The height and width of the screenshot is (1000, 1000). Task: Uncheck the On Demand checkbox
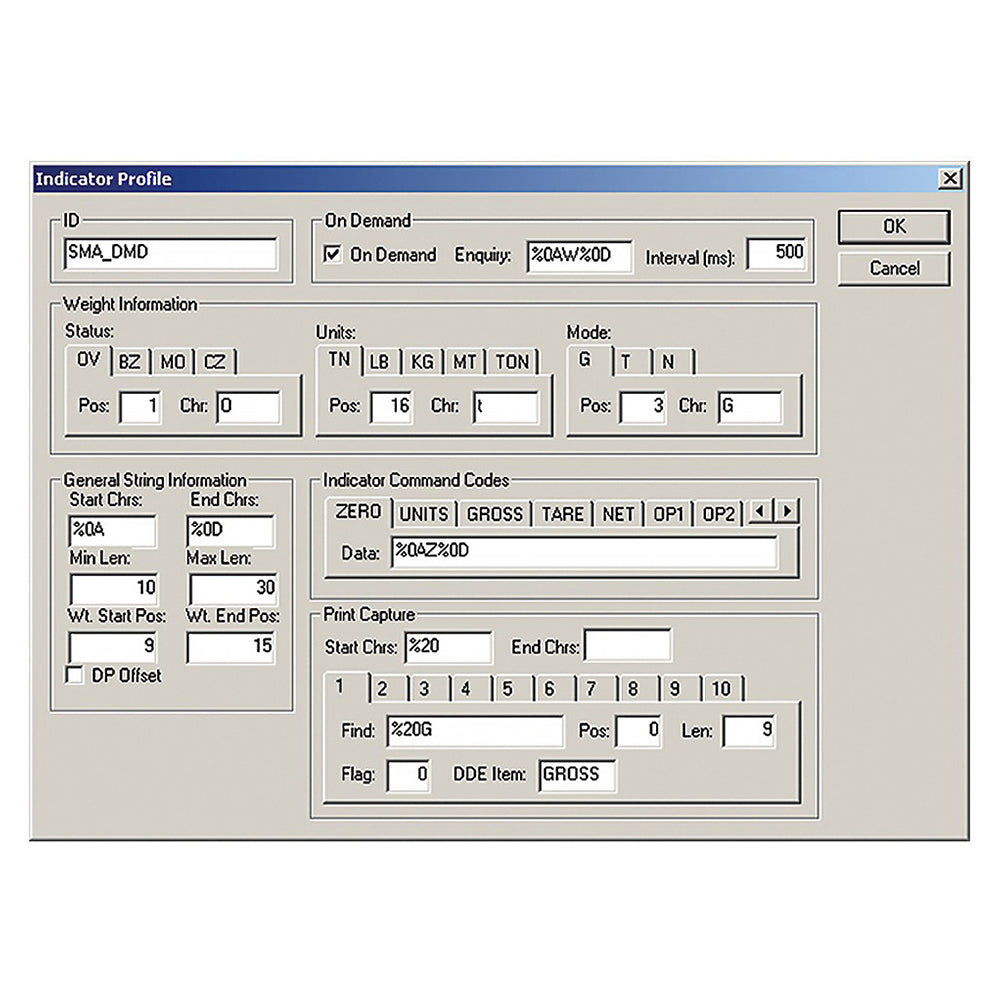[333, 255]
